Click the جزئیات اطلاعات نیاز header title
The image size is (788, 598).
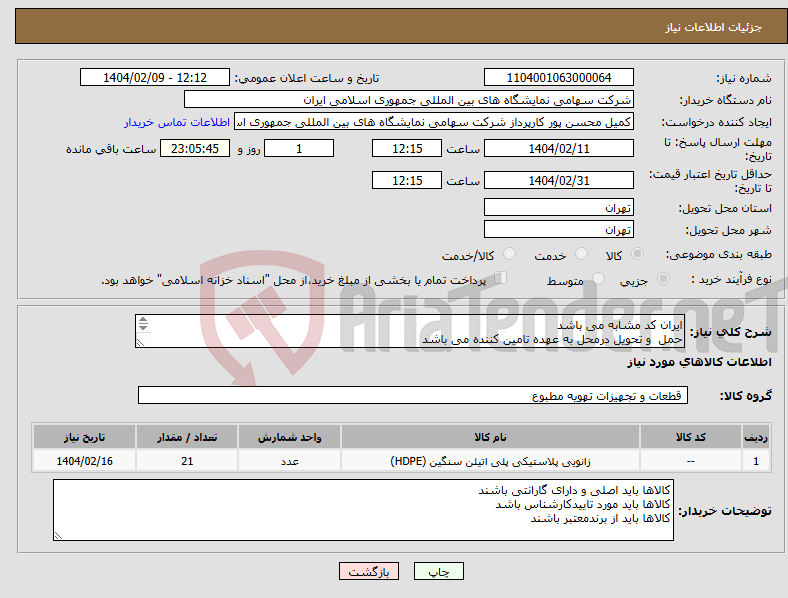coord(714,27)
